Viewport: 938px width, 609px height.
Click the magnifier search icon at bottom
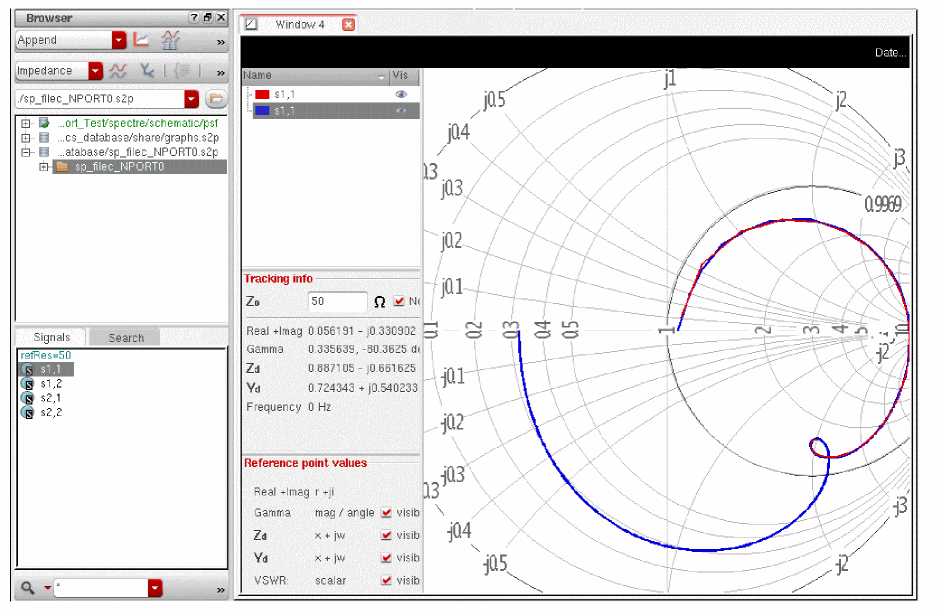tap(26, 589)
